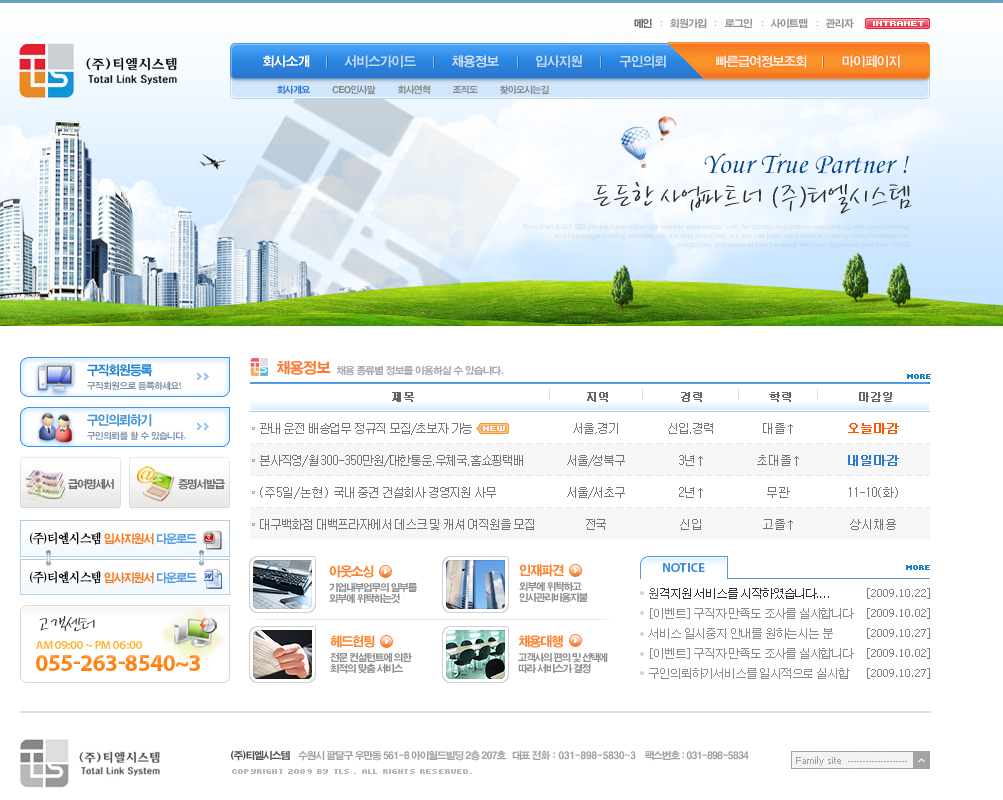Click the 로그인 link at top
The width and height of the screenshot is (1003, 800).
738,23
